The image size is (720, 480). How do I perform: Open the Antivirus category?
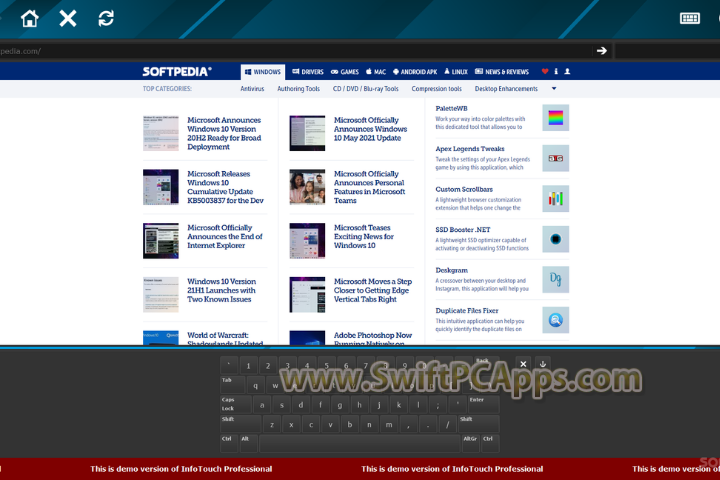point(252,89)
